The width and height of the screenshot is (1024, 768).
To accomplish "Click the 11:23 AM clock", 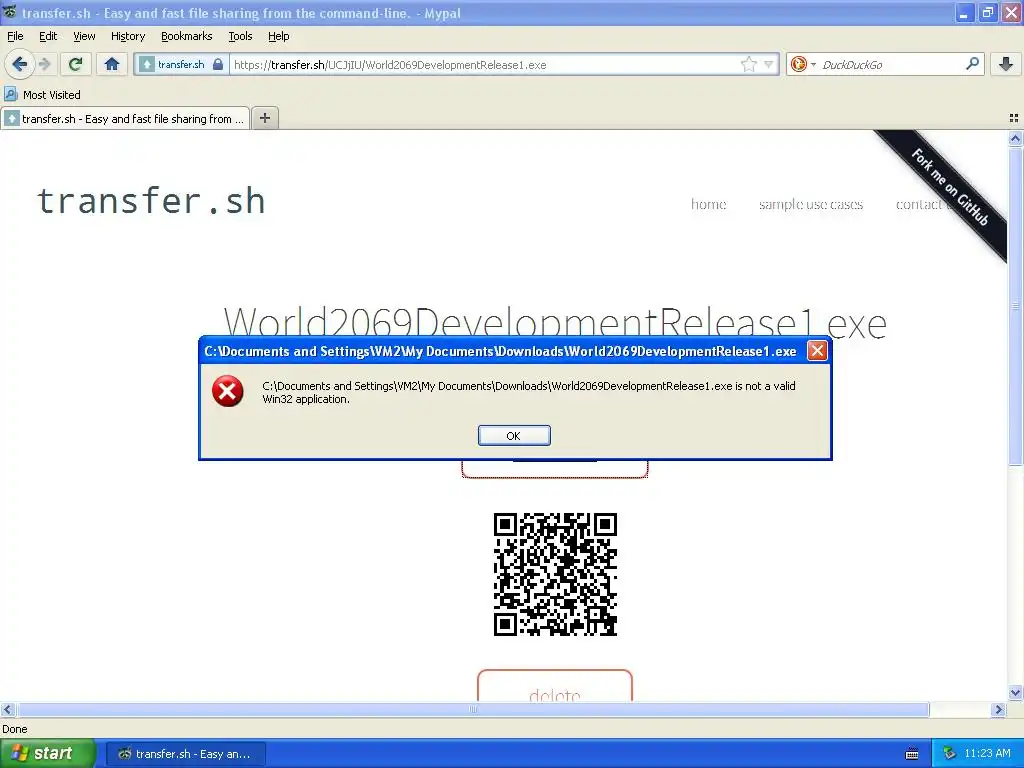I will click(987, 754).
